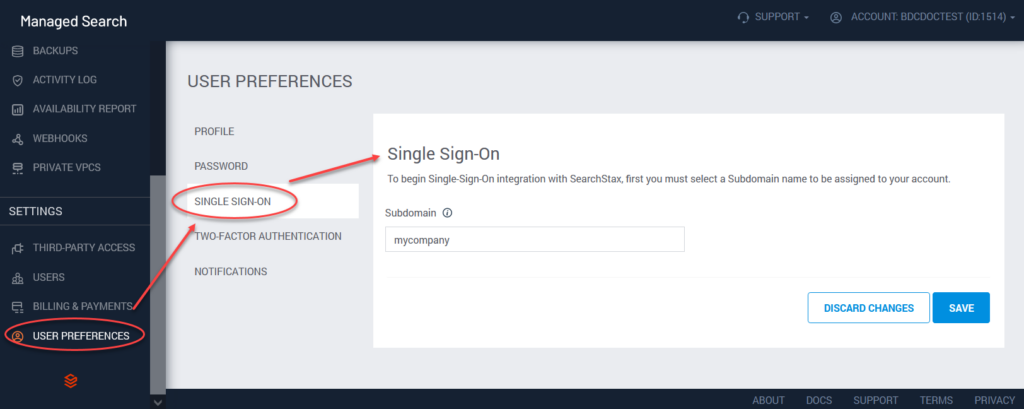
Task: Click the Availability Report chart icon
Action: (18, 110)
